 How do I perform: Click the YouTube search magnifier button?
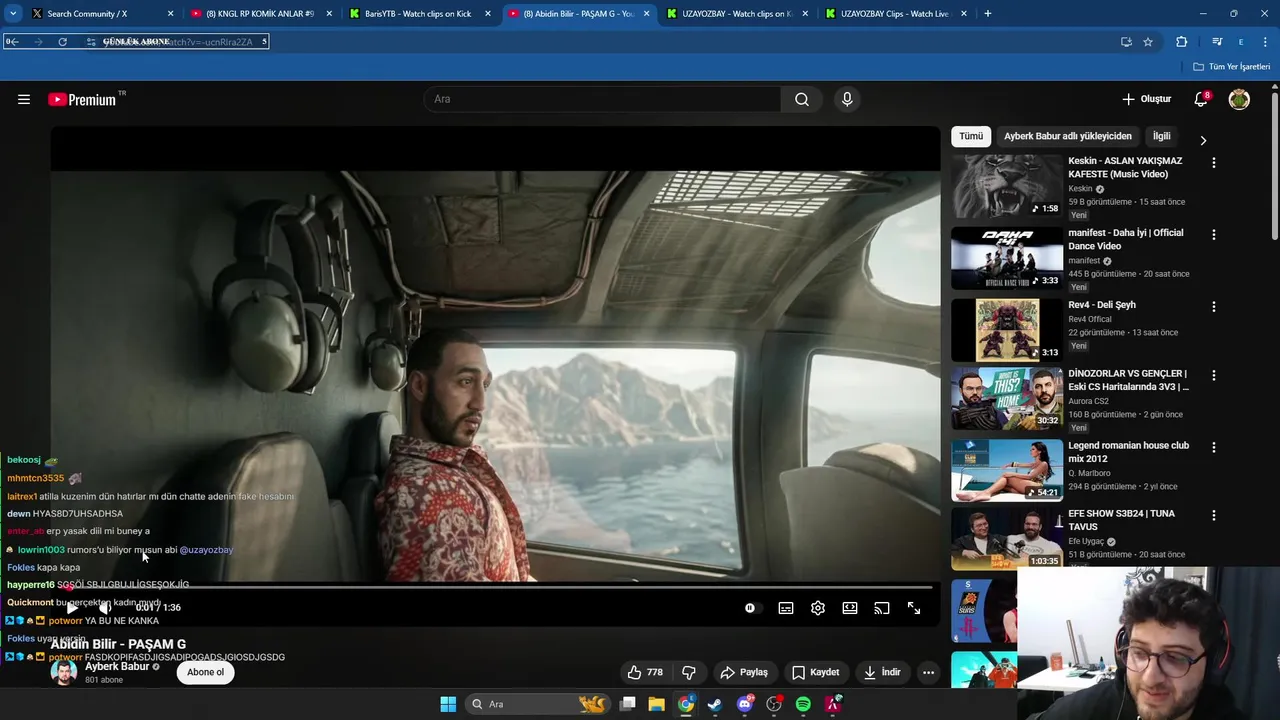(802, 99)
